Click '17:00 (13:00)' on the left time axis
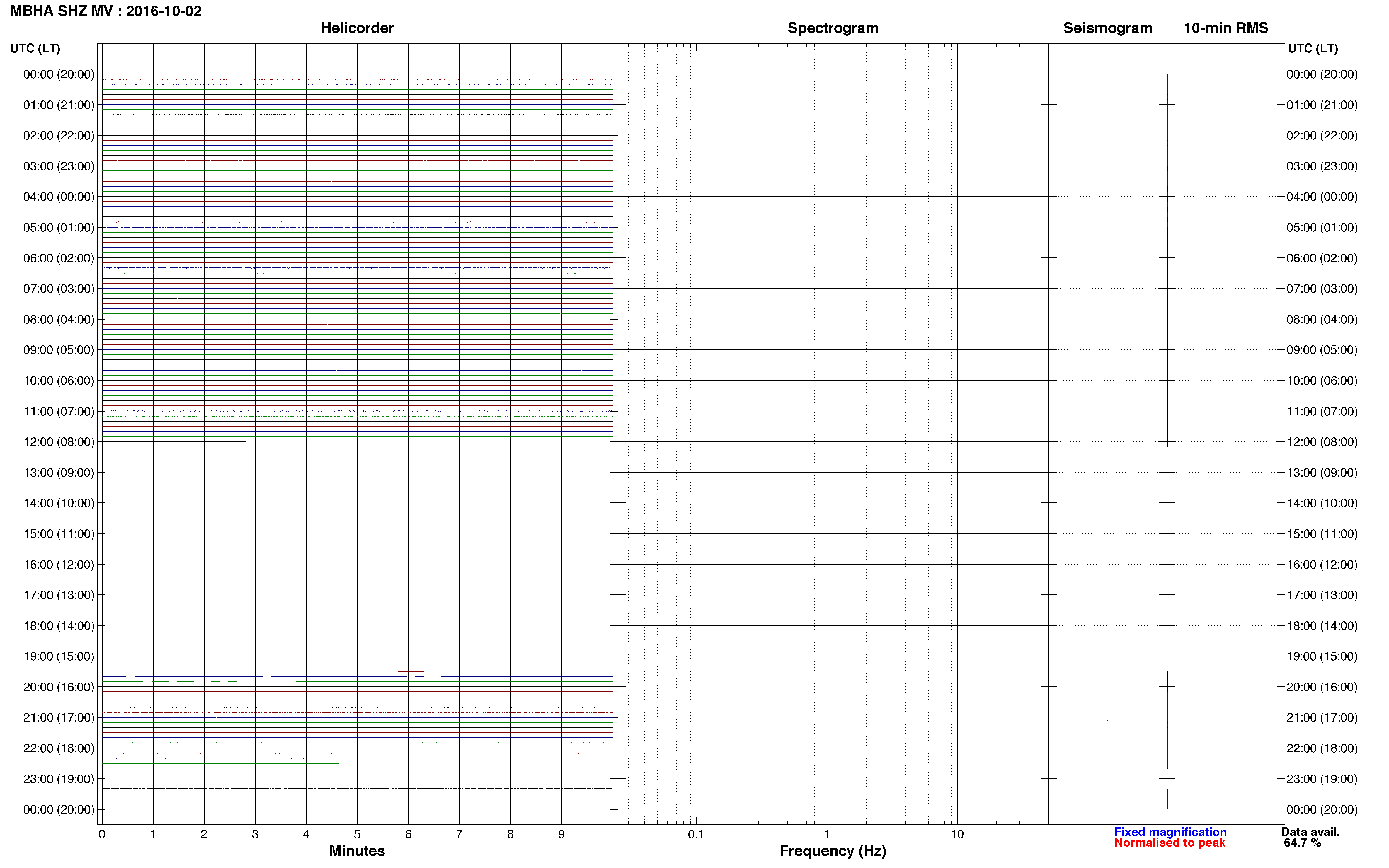 59,595
